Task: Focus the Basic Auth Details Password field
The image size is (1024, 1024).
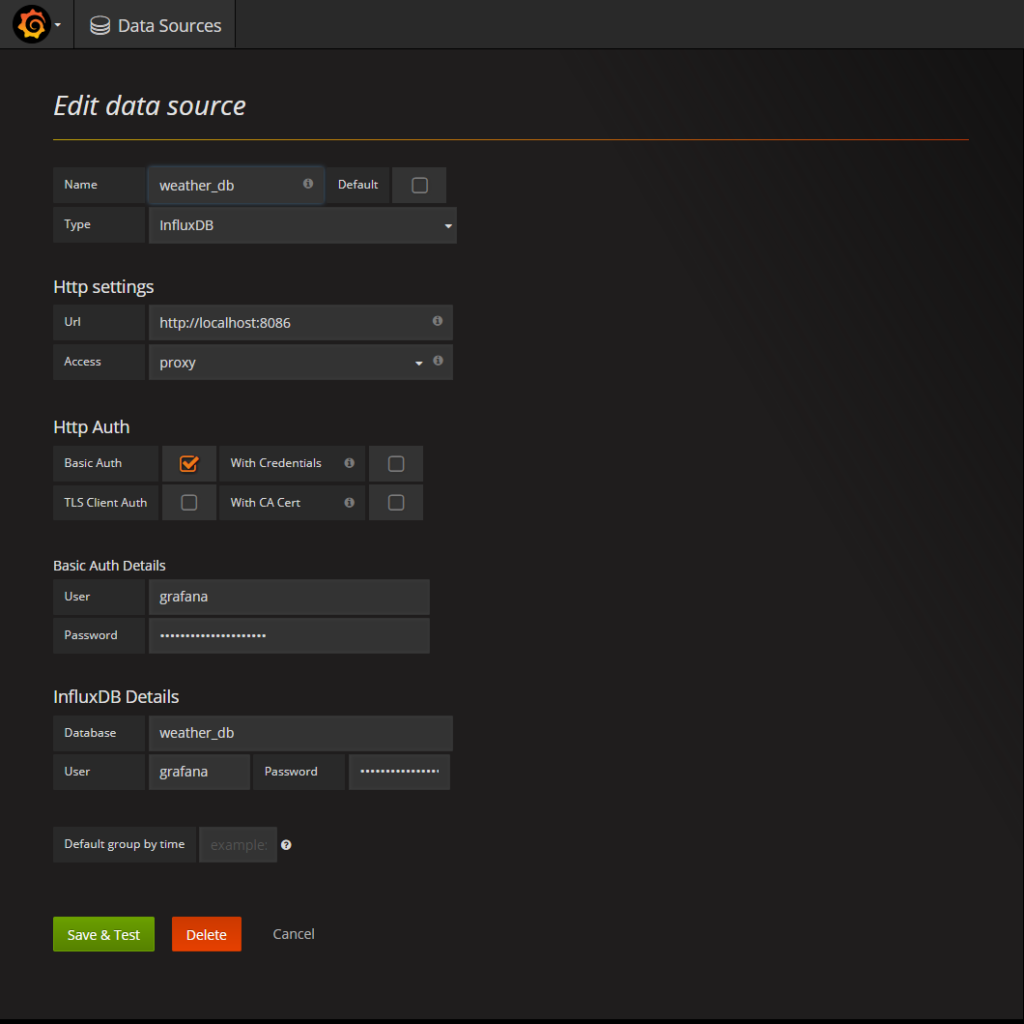Action: click(289, 635)
